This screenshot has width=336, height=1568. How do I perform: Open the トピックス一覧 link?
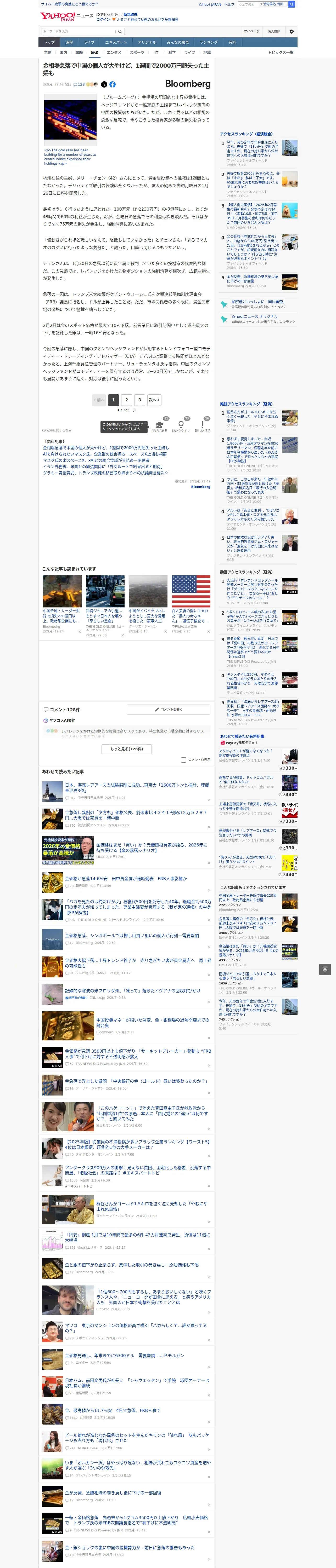281,52
